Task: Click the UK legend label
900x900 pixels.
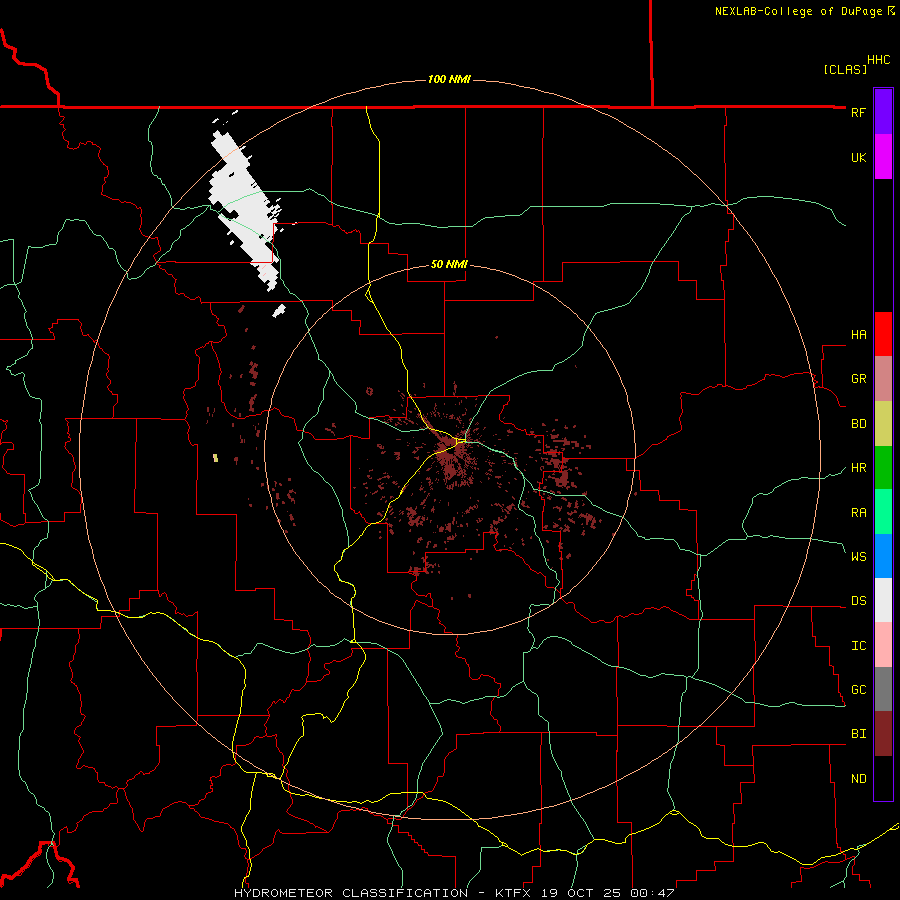Action: coord(858,157)
